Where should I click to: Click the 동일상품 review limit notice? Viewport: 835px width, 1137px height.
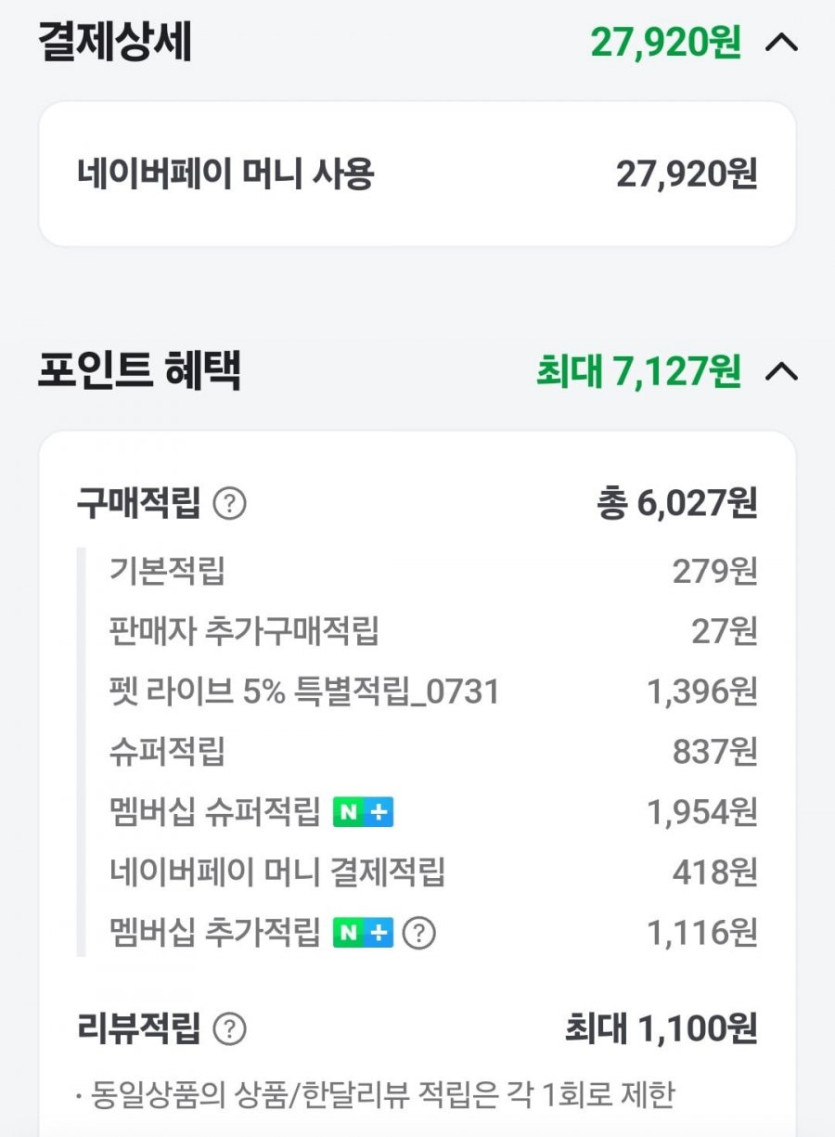point(374,1094)
